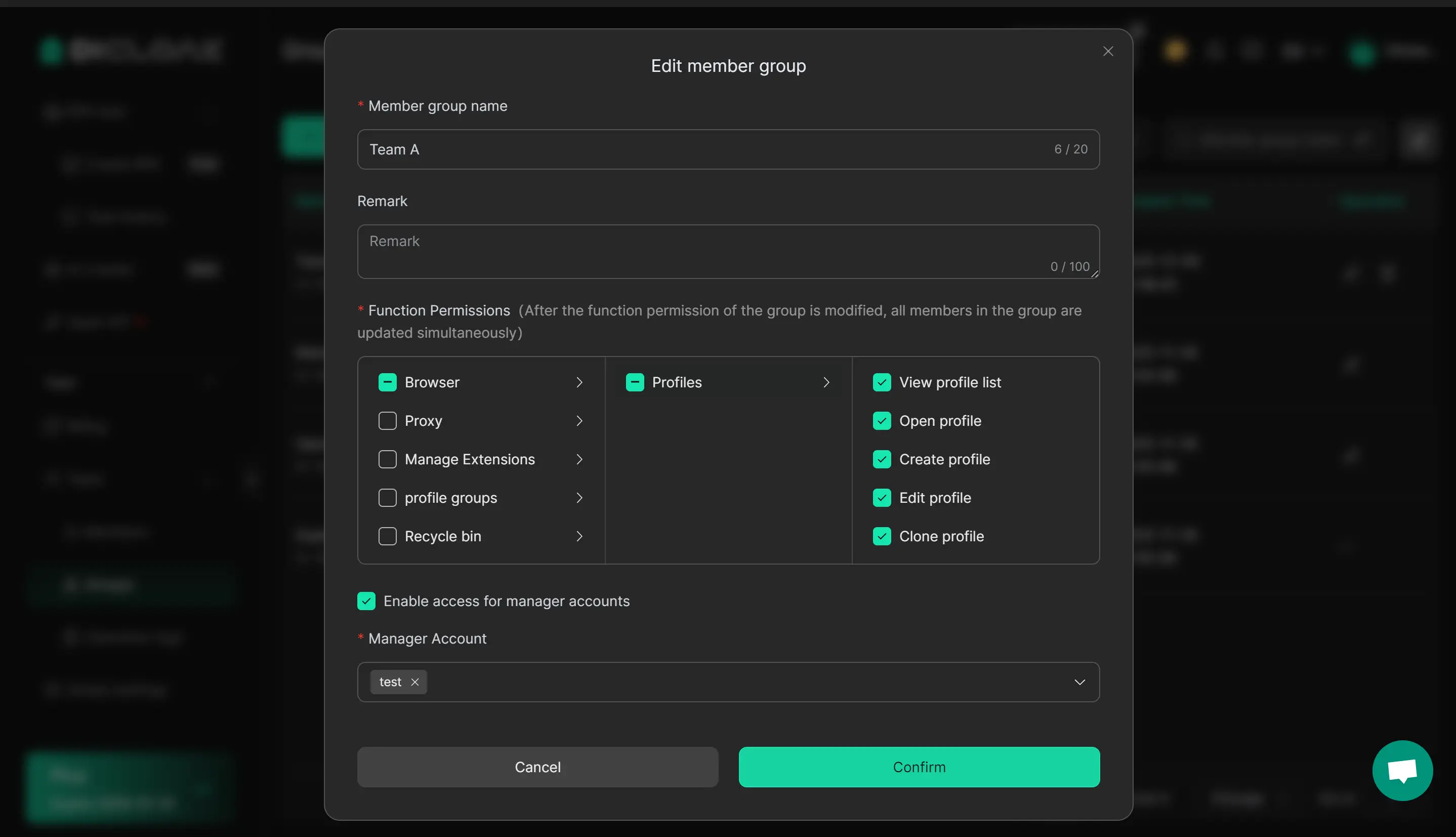Expand the profile groups chevron arrow
Screen dimensions: 1456x837
579,498
